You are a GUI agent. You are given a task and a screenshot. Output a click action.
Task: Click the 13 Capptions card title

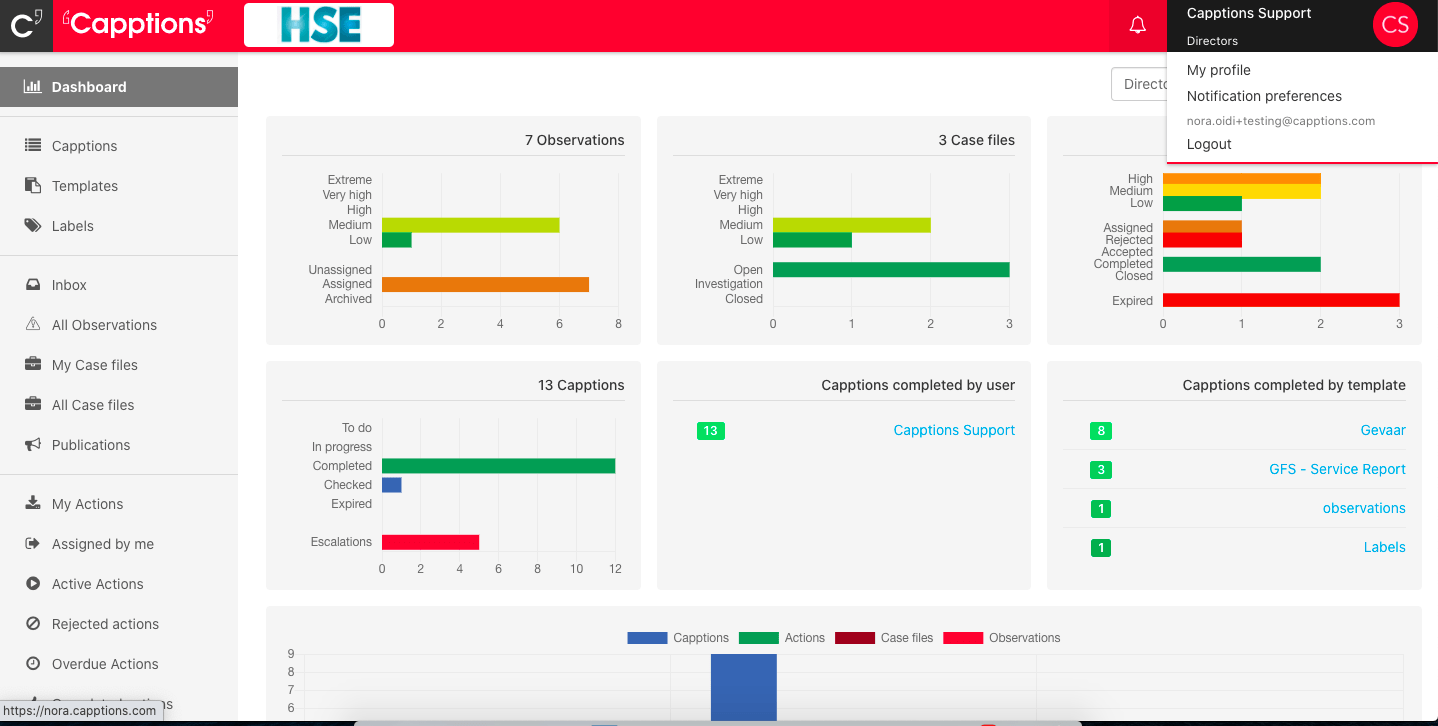[581, 385]
